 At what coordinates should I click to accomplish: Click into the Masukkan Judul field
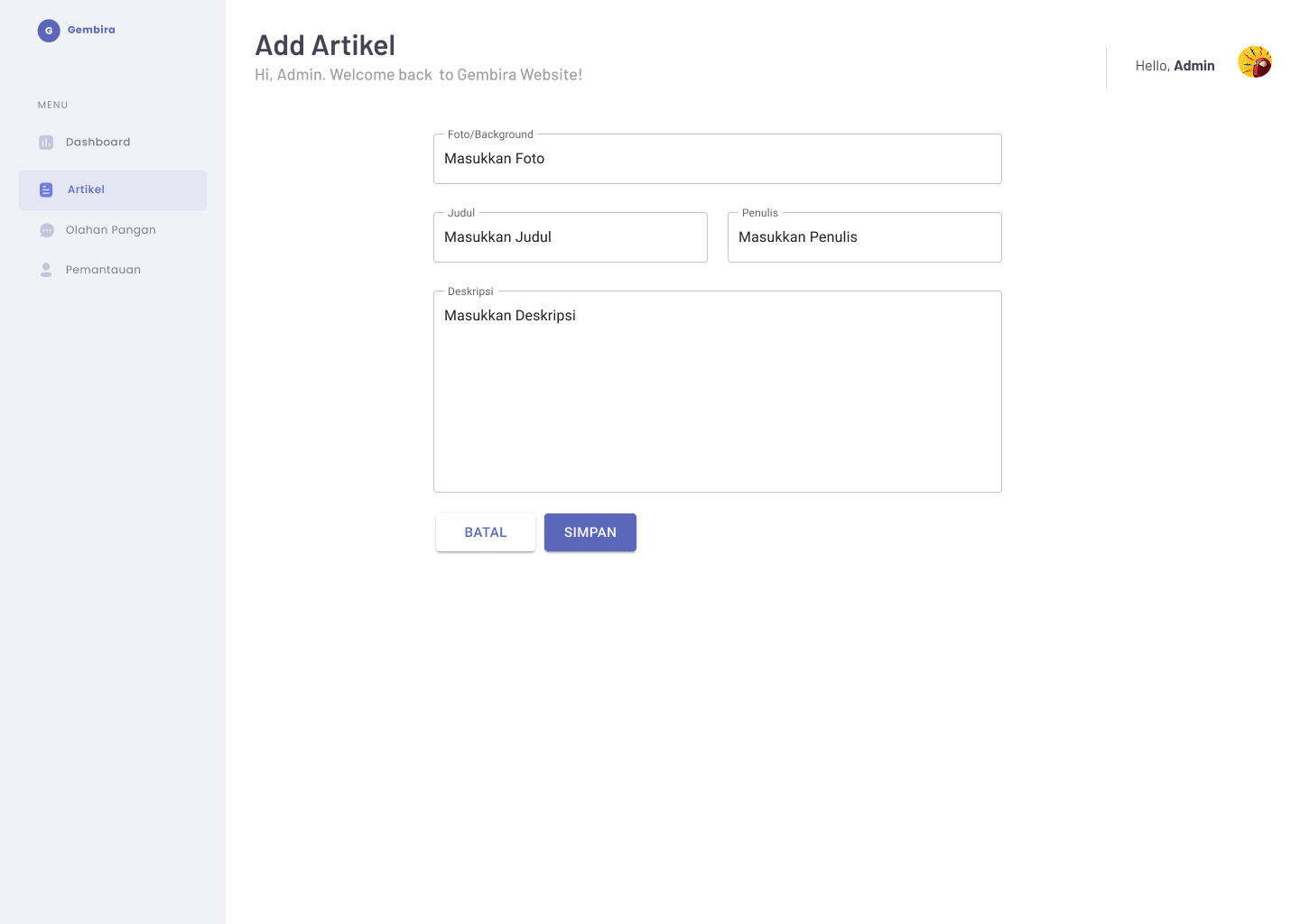click(x=570, y=237)
